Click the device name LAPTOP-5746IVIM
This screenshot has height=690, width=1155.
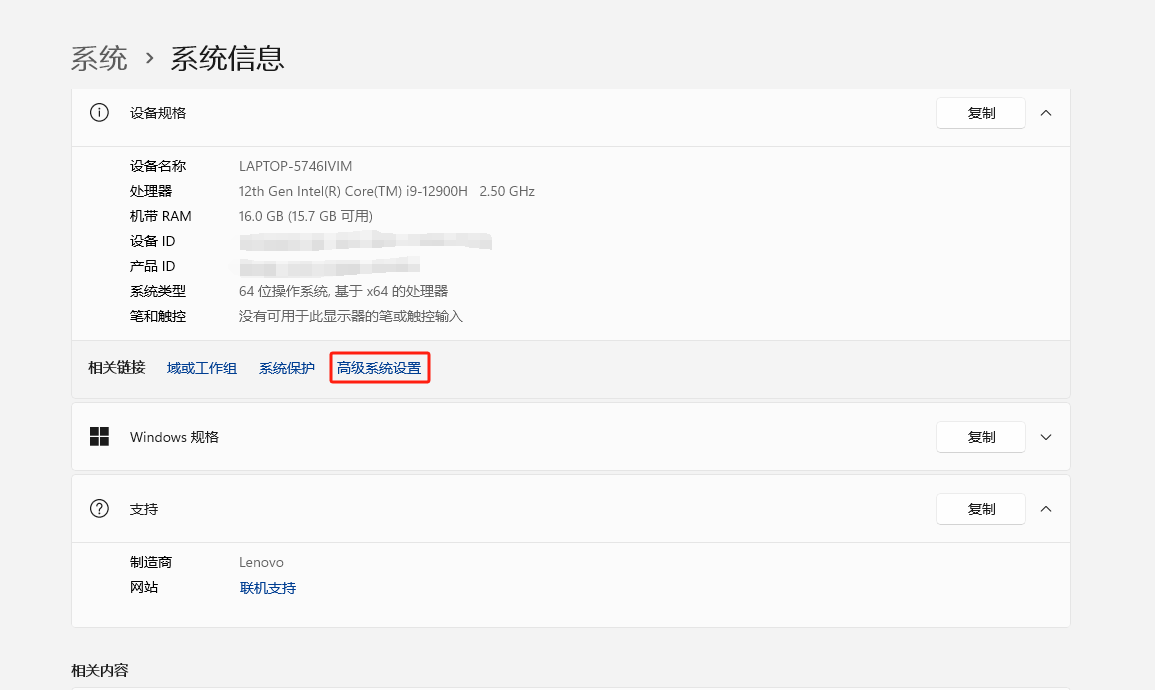point(295,166)
